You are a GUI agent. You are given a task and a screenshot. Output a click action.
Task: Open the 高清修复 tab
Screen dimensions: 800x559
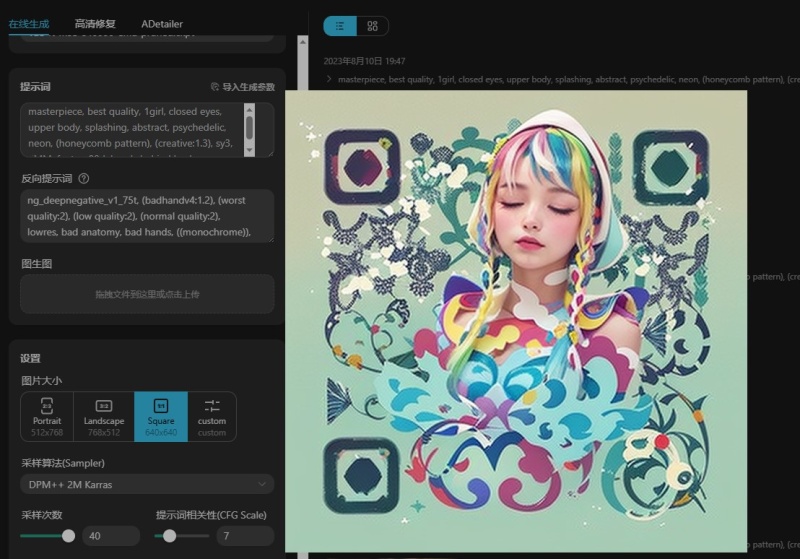click(x=95, y=24)
